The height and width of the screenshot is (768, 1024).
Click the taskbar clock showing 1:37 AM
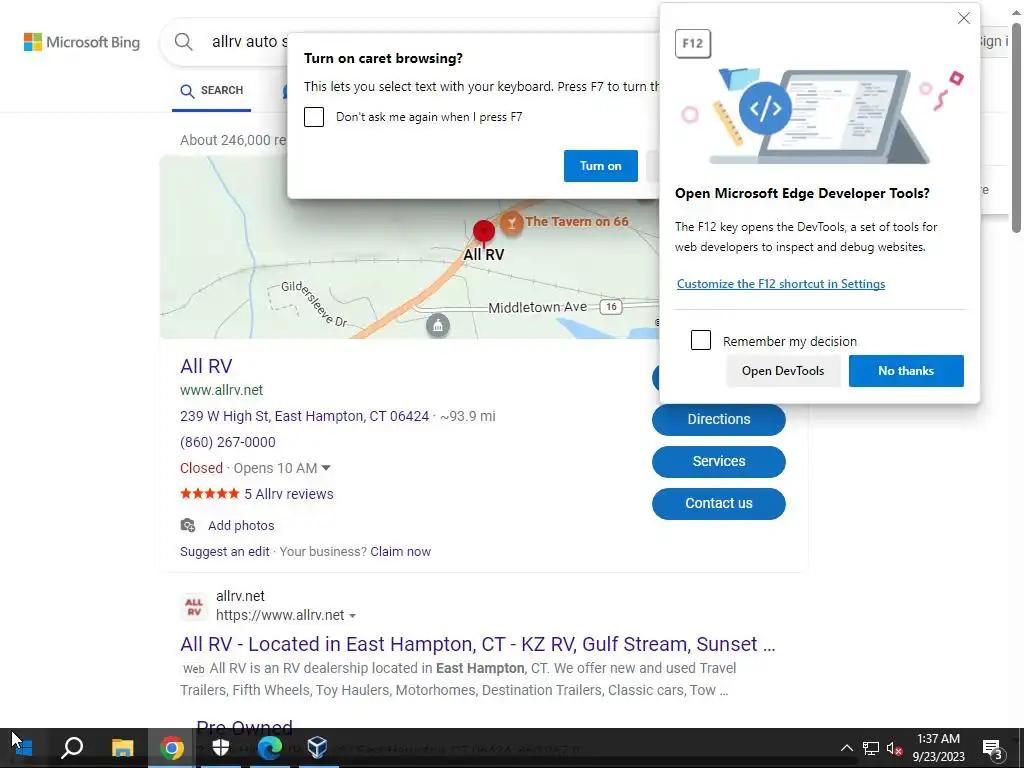pyautogui.click(x=938, y=748)
